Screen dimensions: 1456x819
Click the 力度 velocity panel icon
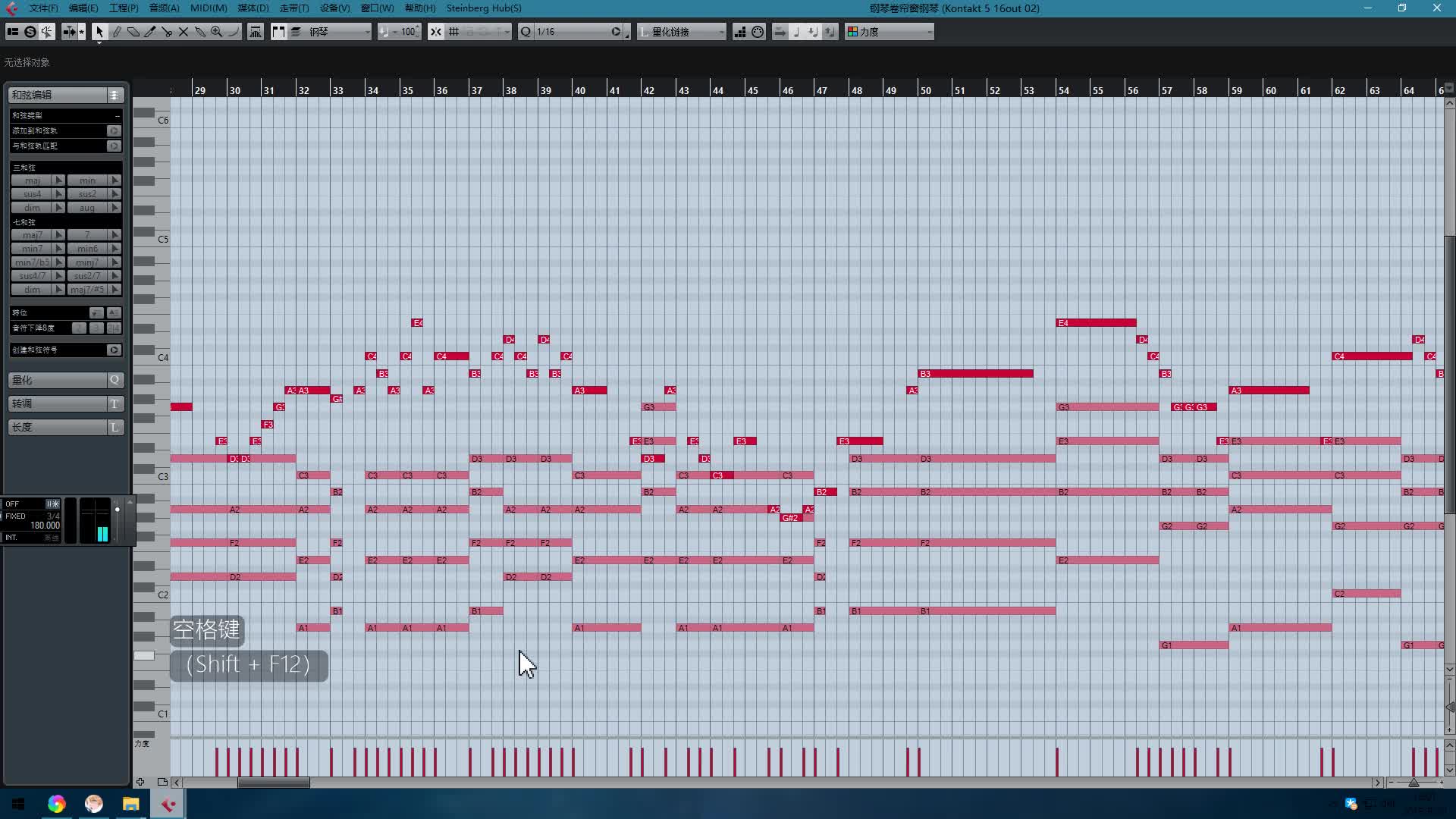(x=848, y=32)
